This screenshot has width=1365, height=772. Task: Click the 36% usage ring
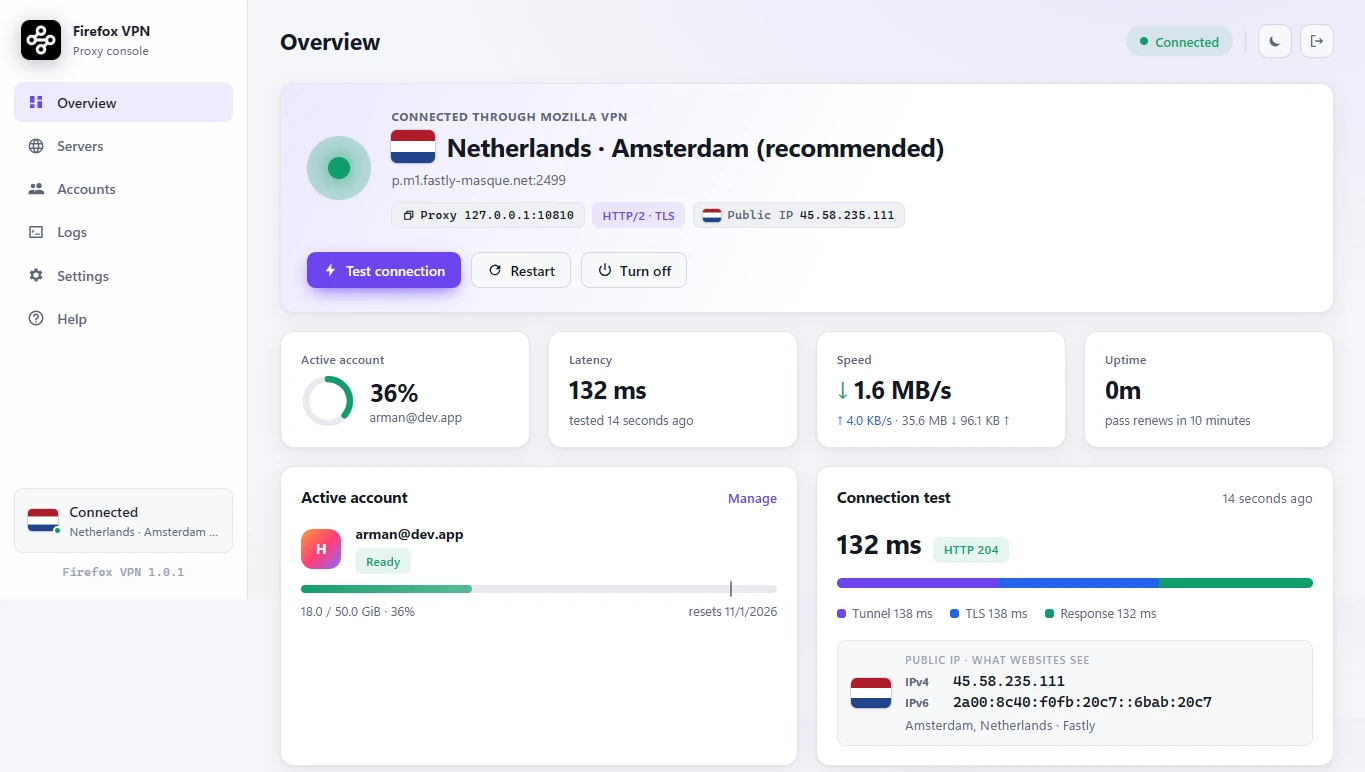click(x=328, y=401)
